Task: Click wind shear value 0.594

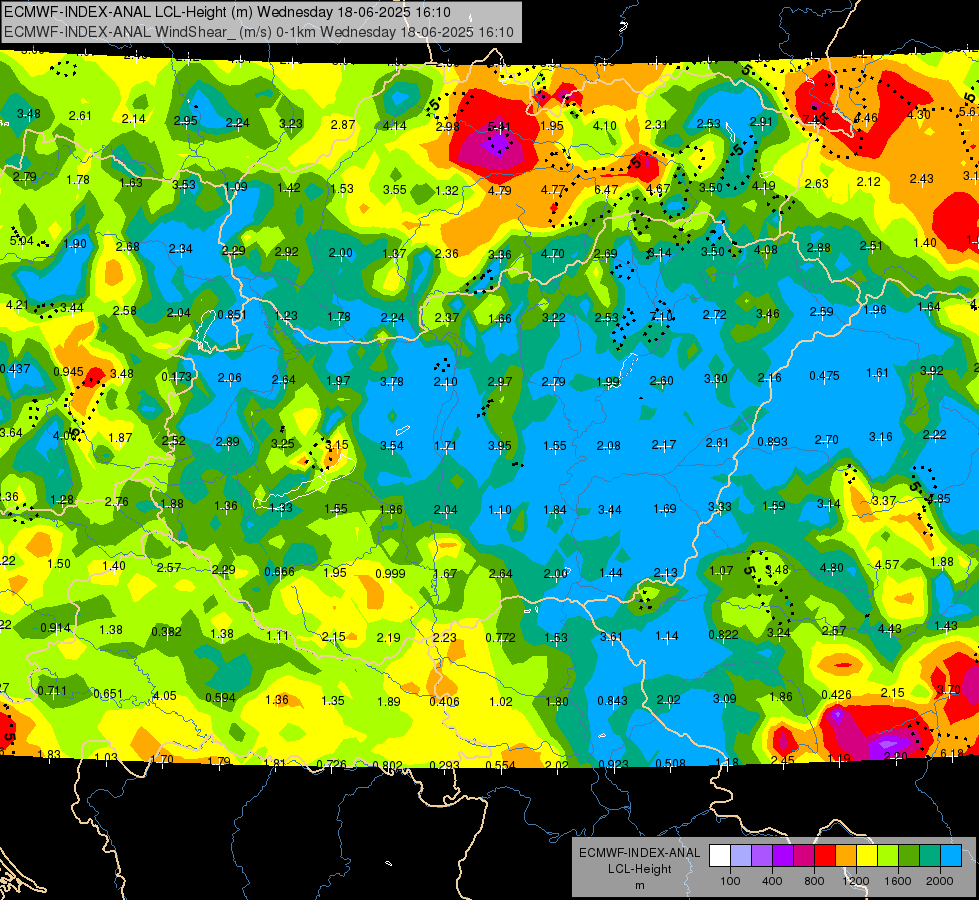Action: click(220, 698)
